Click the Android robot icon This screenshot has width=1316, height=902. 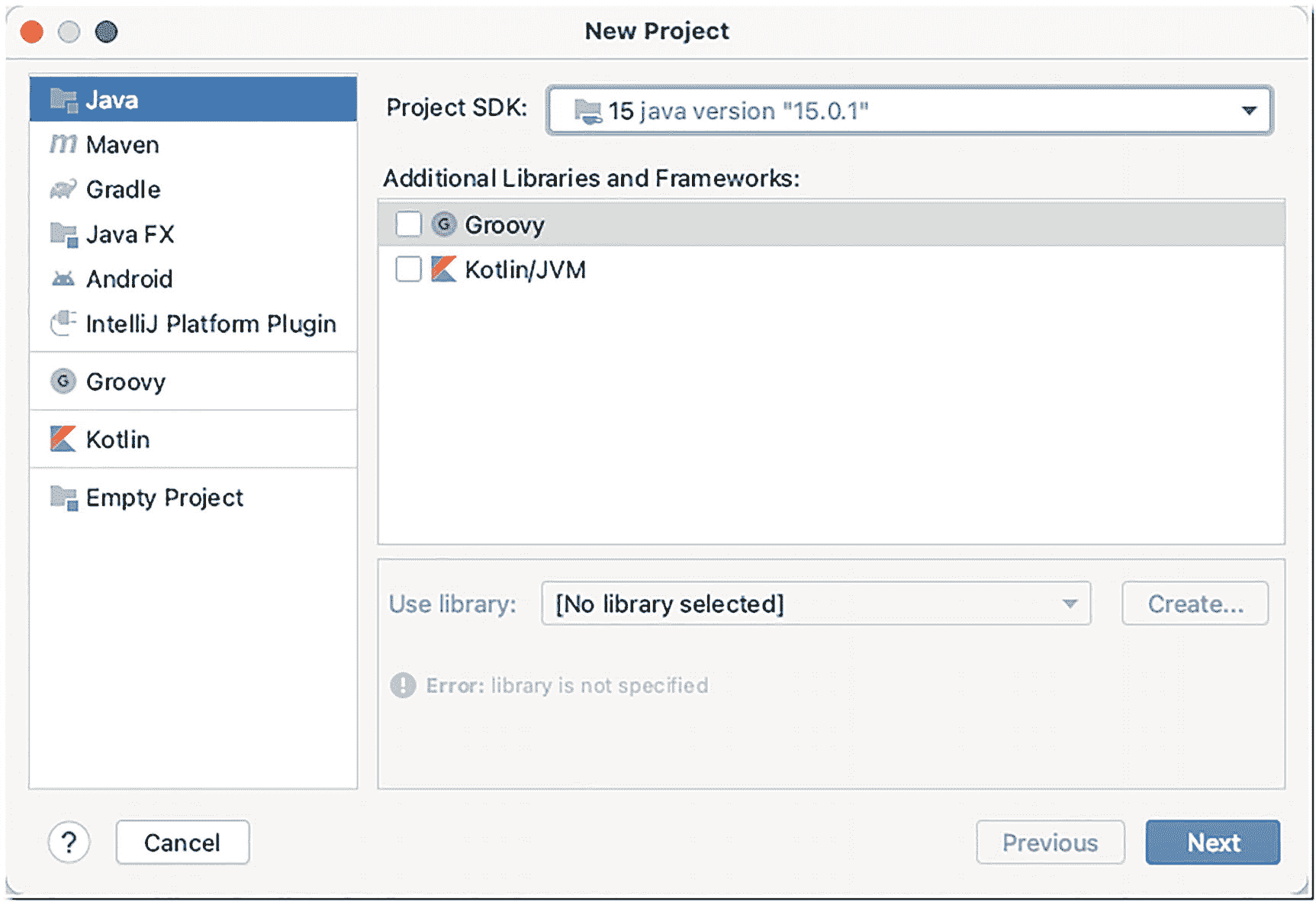63,279
